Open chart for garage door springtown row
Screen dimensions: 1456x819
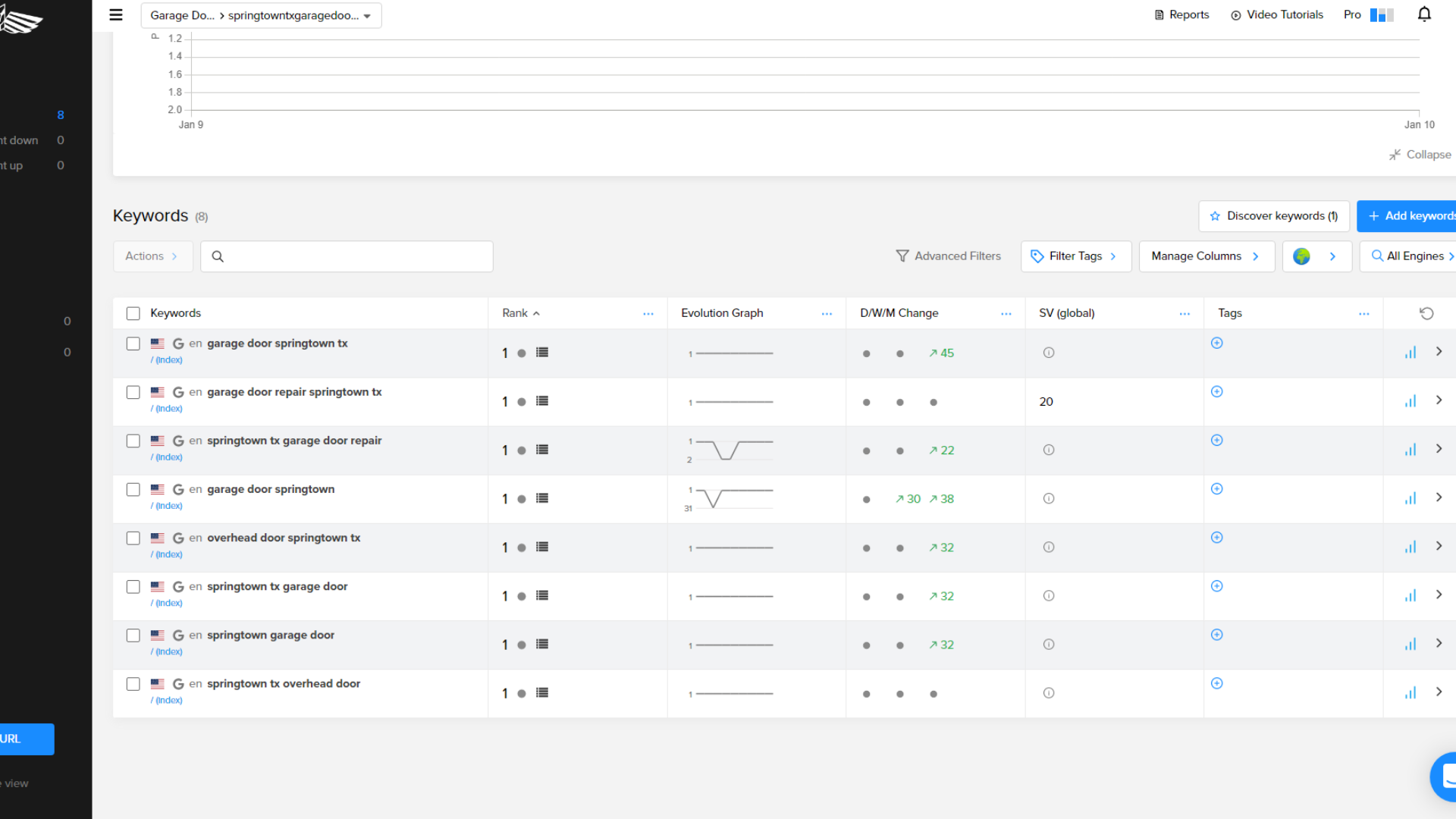pos(1410,498)
